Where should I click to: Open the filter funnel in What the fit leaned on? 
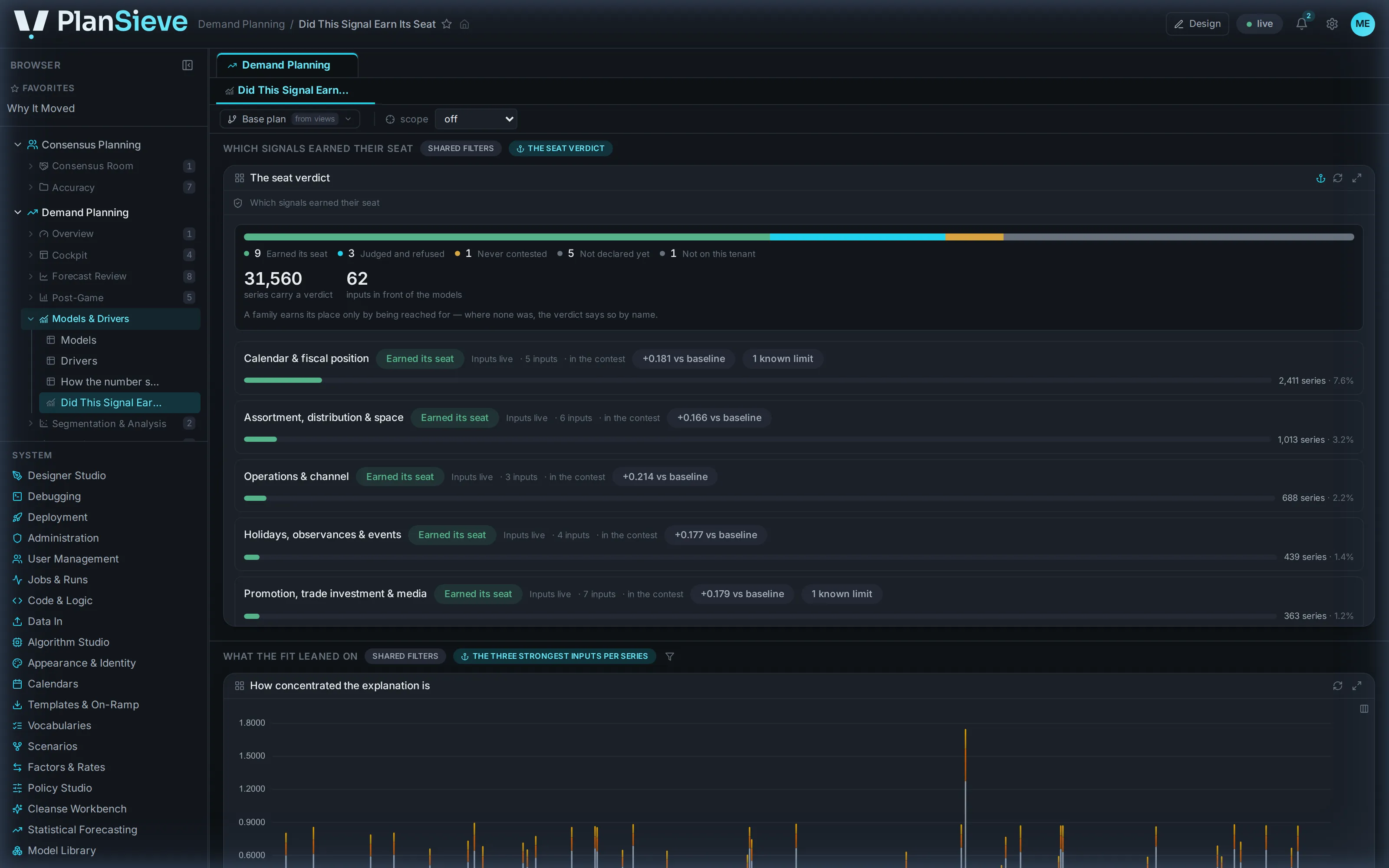[669, 656]
